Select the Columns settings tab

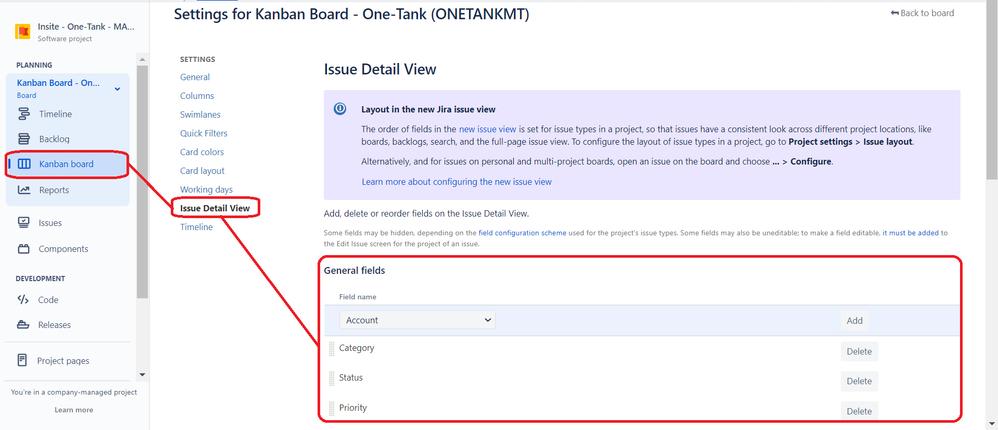pos(197,96)
